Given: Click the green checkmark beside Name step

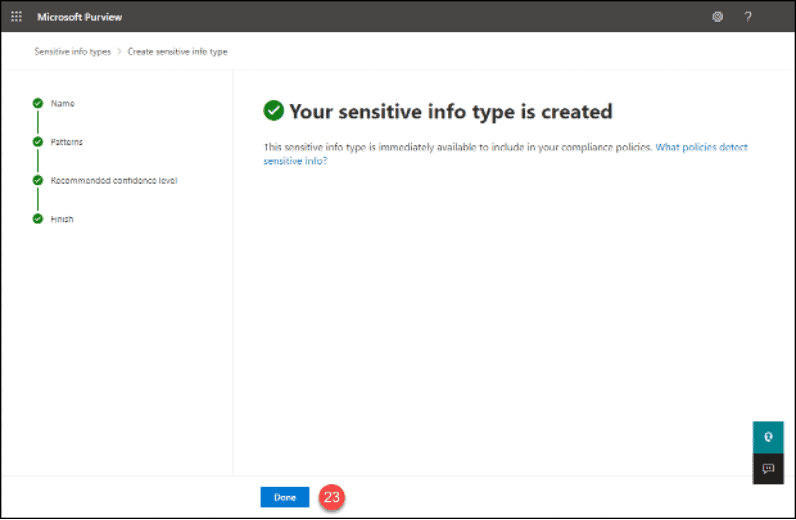Looking at the screenshot, I should 38,103.
